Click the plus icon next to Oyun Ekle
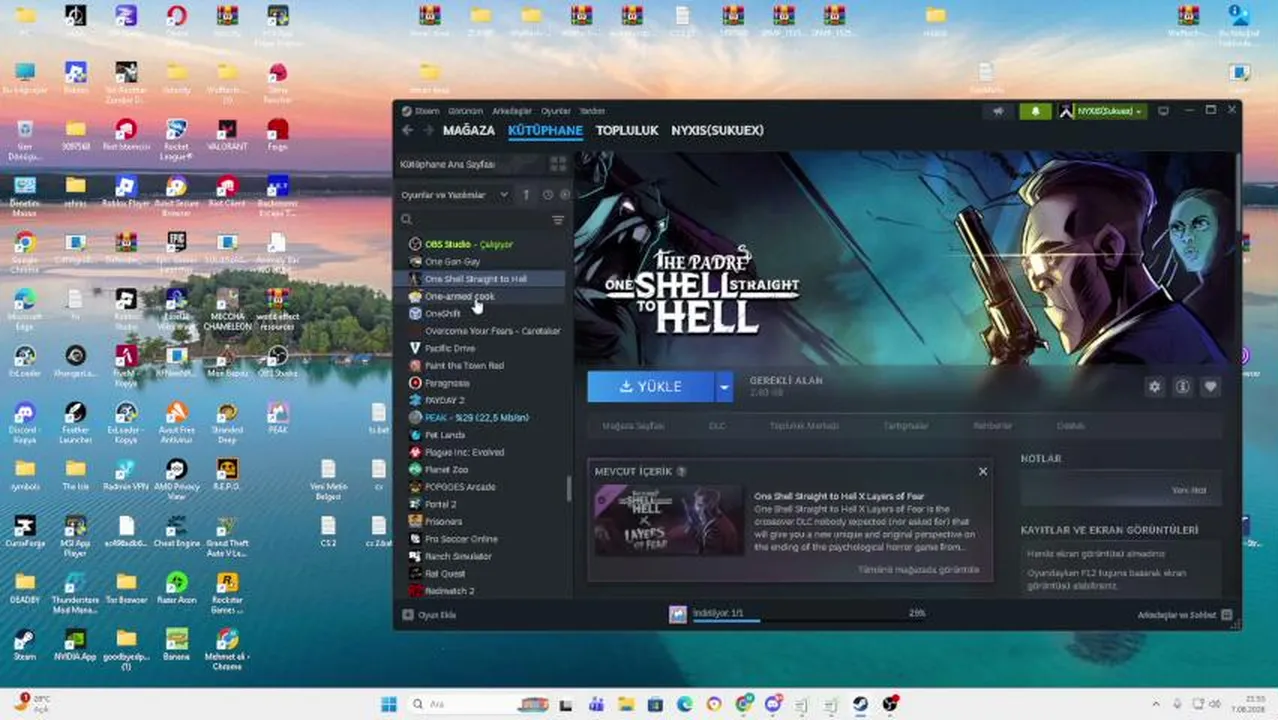The height and width of the screenshot is (720, 1278). coord(407,615)
